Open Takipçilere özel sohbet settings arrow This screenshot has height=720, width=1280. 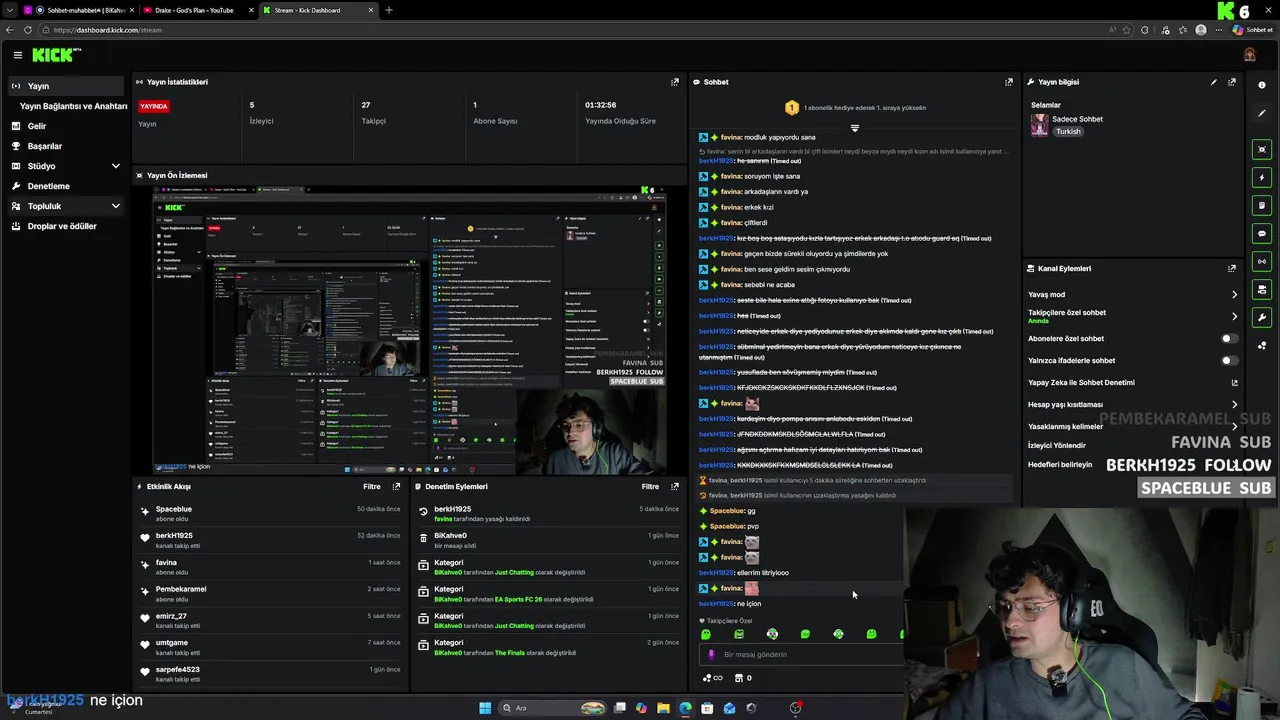coord(1235,316)
